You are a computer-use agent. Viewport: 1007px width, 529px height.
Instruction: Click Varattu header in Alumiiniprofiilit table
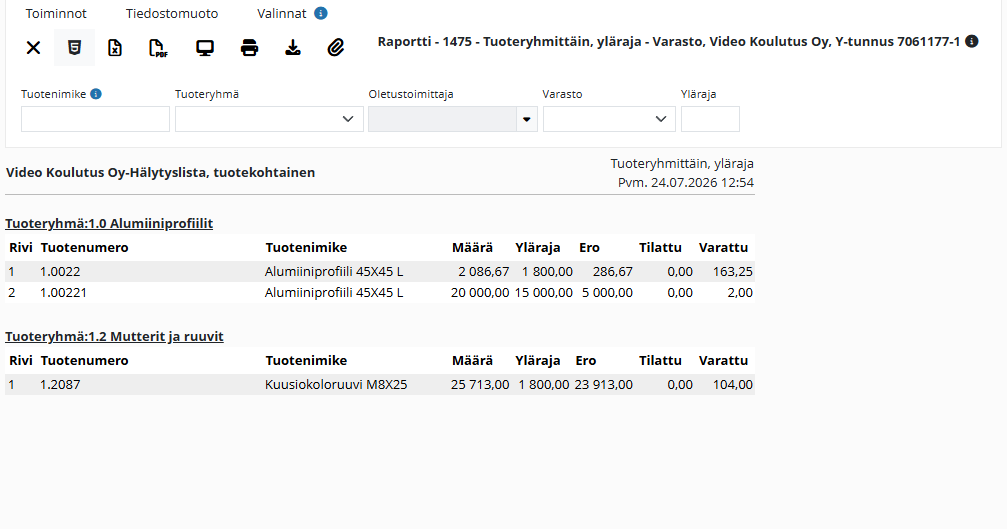[723, 248]
